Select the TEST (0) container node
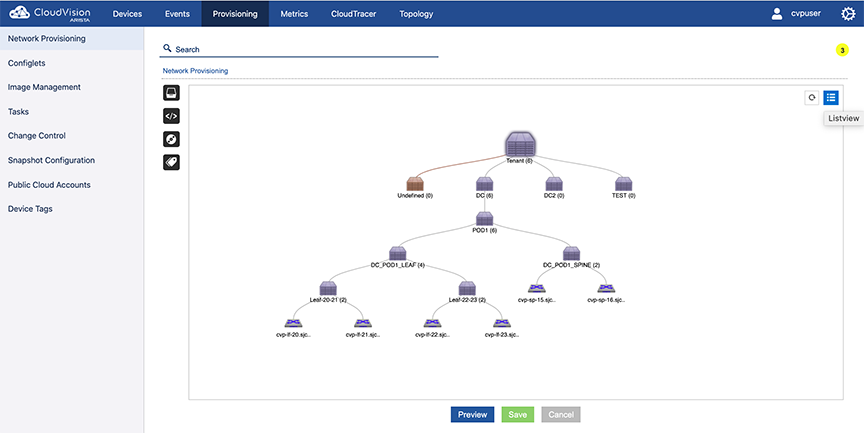The width and height of the screenshot is (864, 433). tap(623, 184)
